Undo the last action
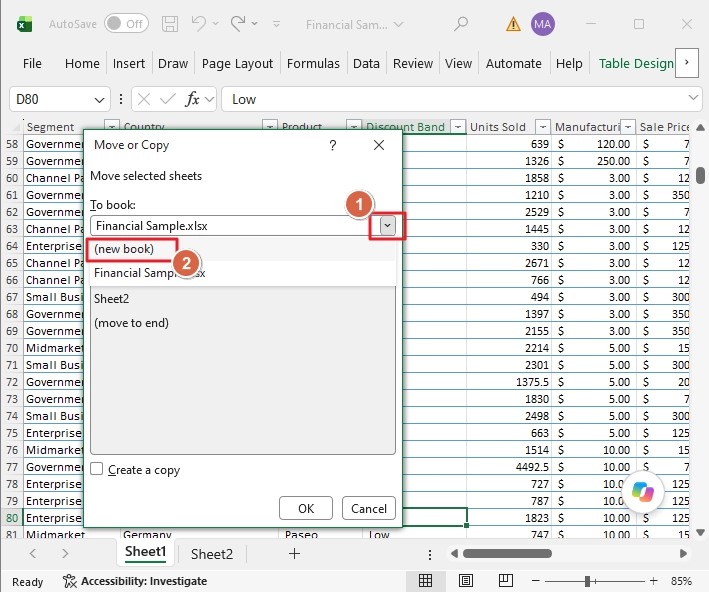This screenshot has width=709, height=592. coord(199,24)
